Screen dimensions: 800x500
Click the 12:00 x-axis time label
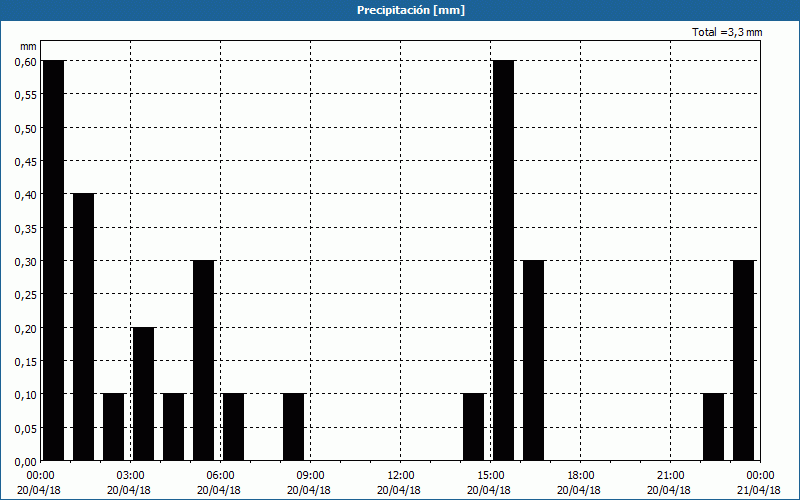(401, 476)
